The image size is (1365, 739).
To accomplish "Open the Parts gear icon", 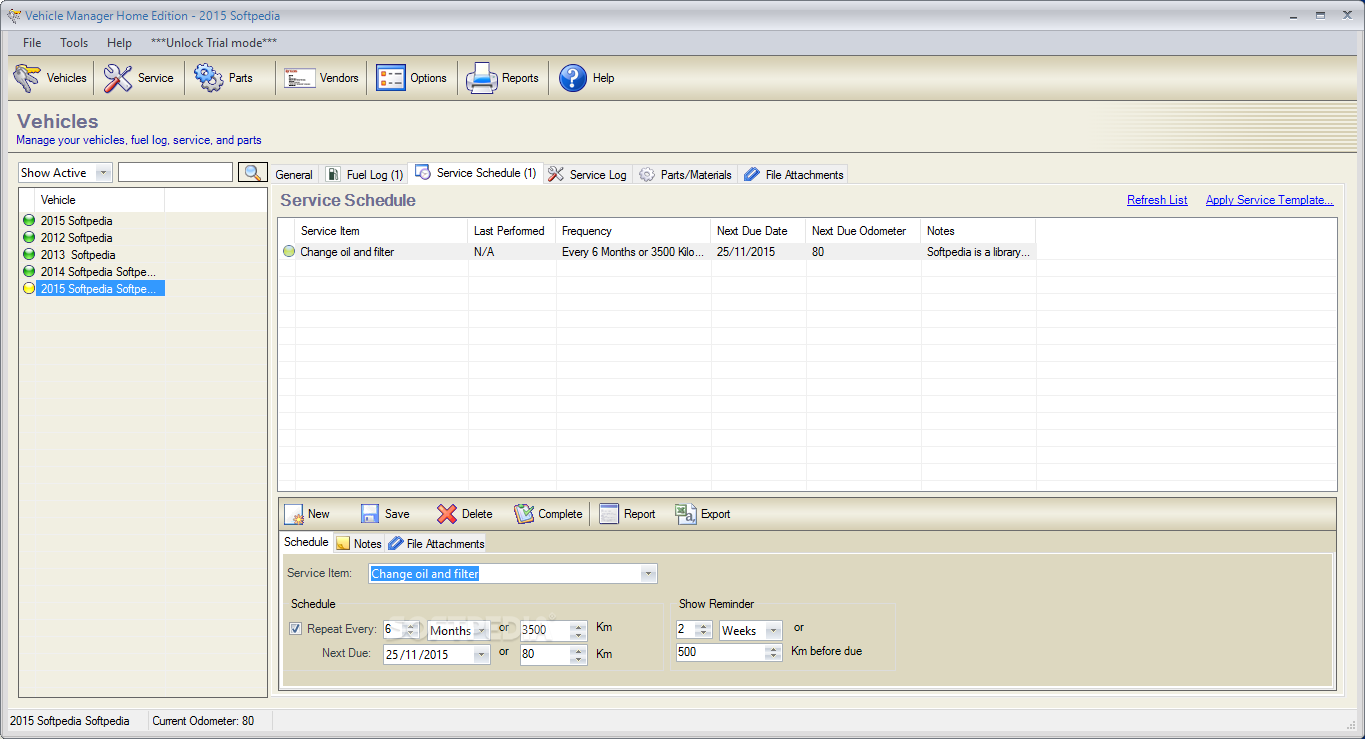I will coord(209,78).
